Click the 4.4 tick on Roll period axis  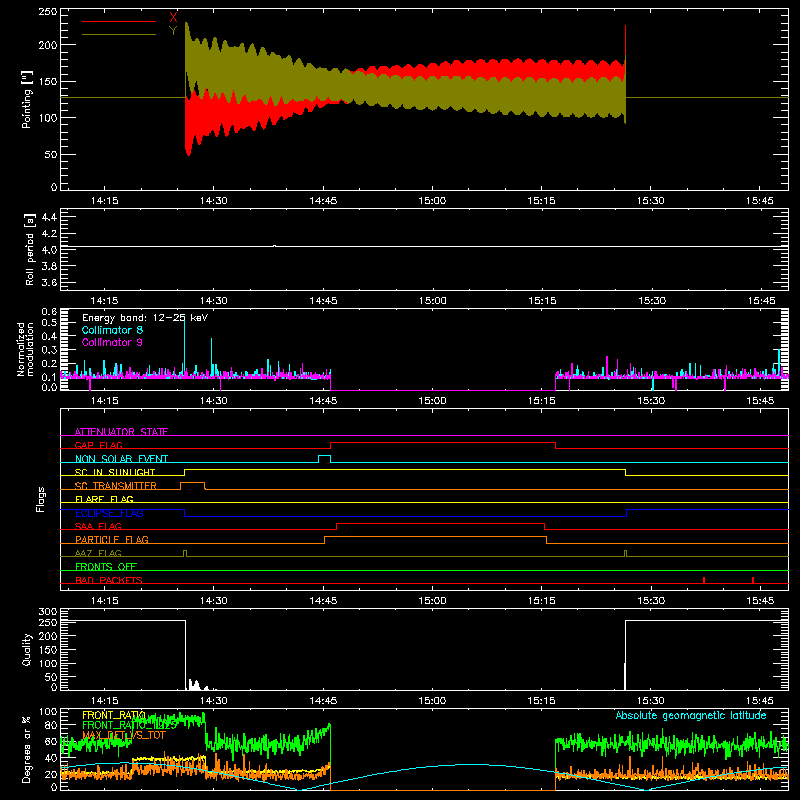click(x=49, y=217)
